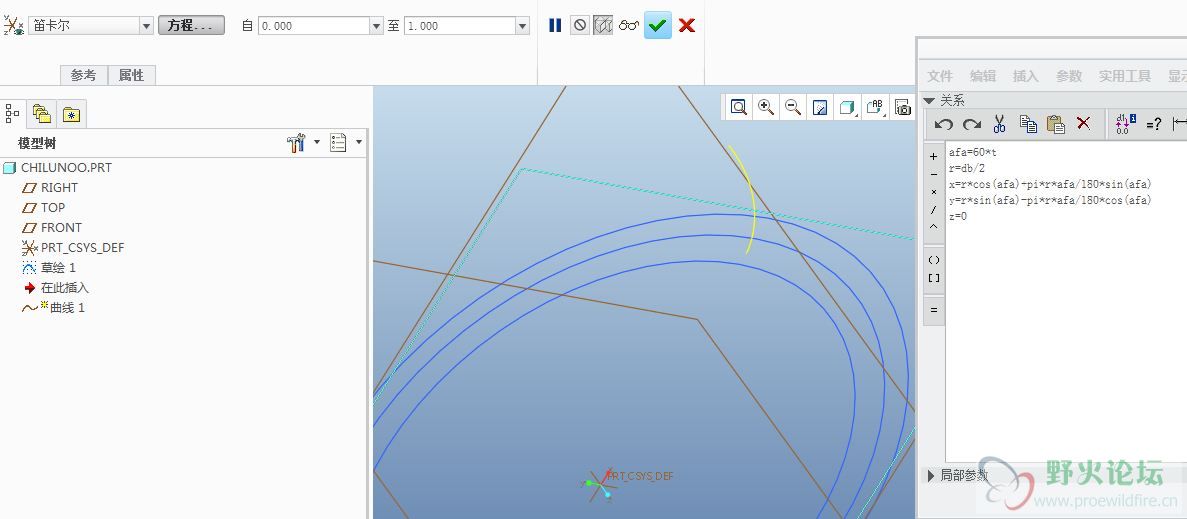Click the Refit view icon

[739, 107]
